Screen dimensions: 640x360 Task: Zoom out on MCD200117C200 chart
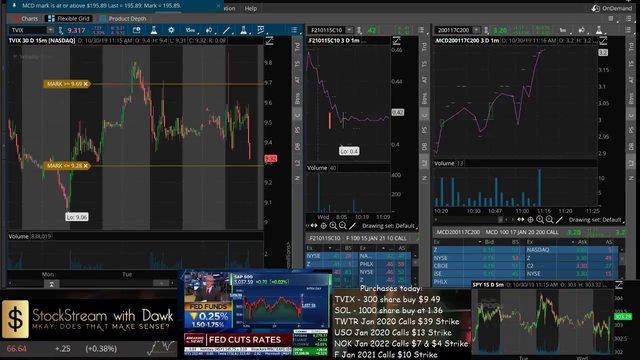[x=550, y=220]
